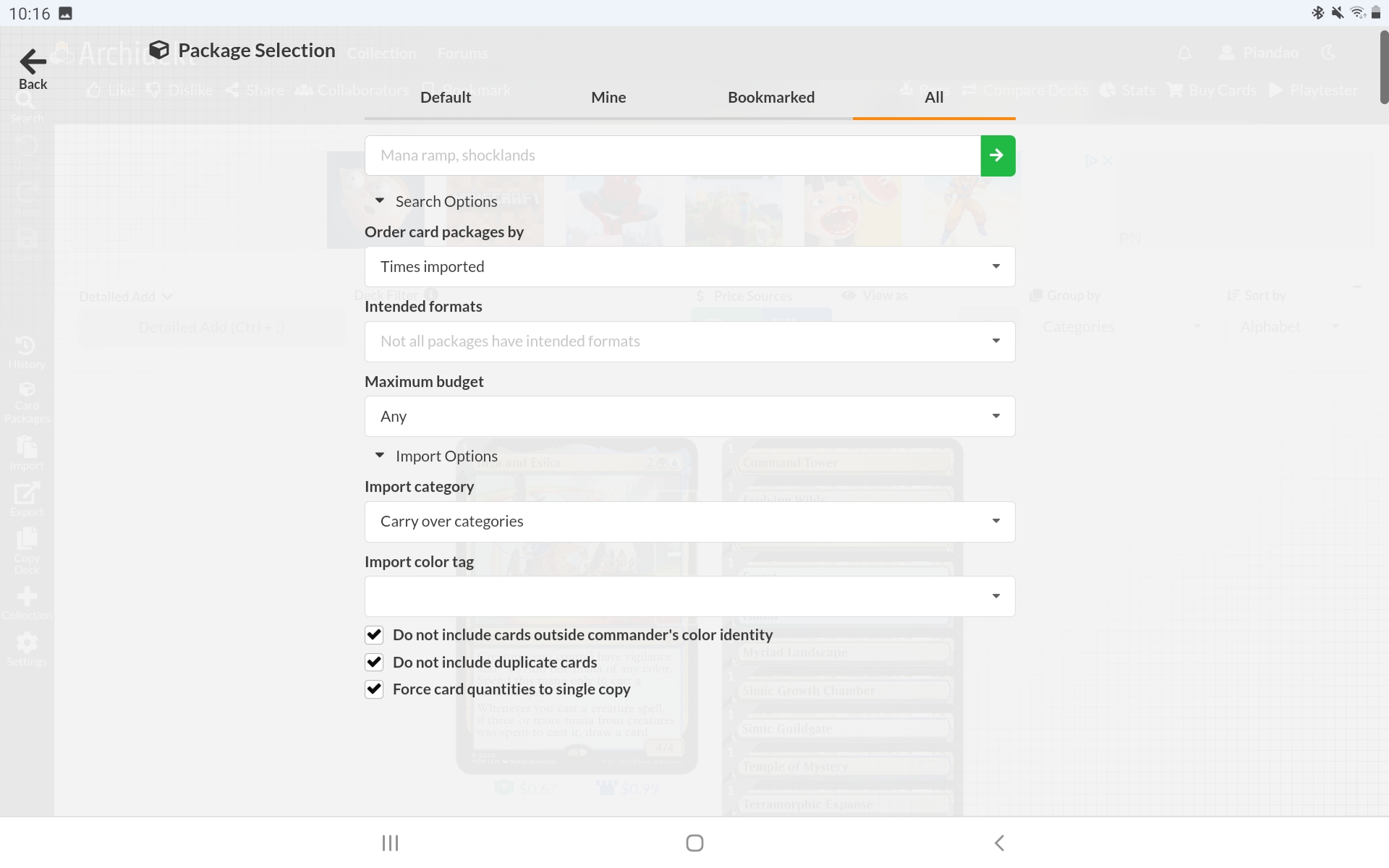This screenshot has width=1389, height=868.
Task: Tap the Package Selection box icon
Action: tap(159, 50)
